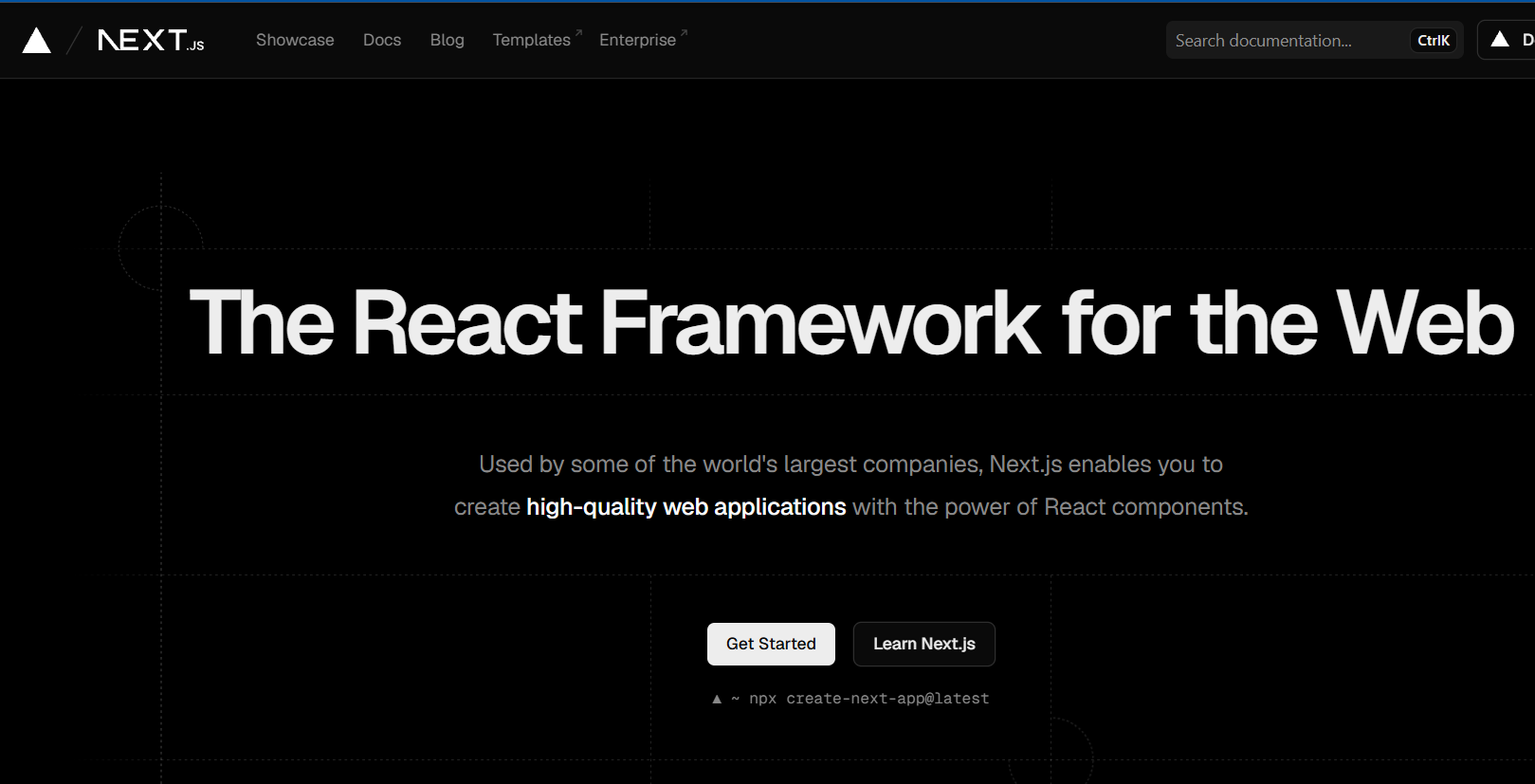
Task: Open the Blog link
Action: point(448,40)
